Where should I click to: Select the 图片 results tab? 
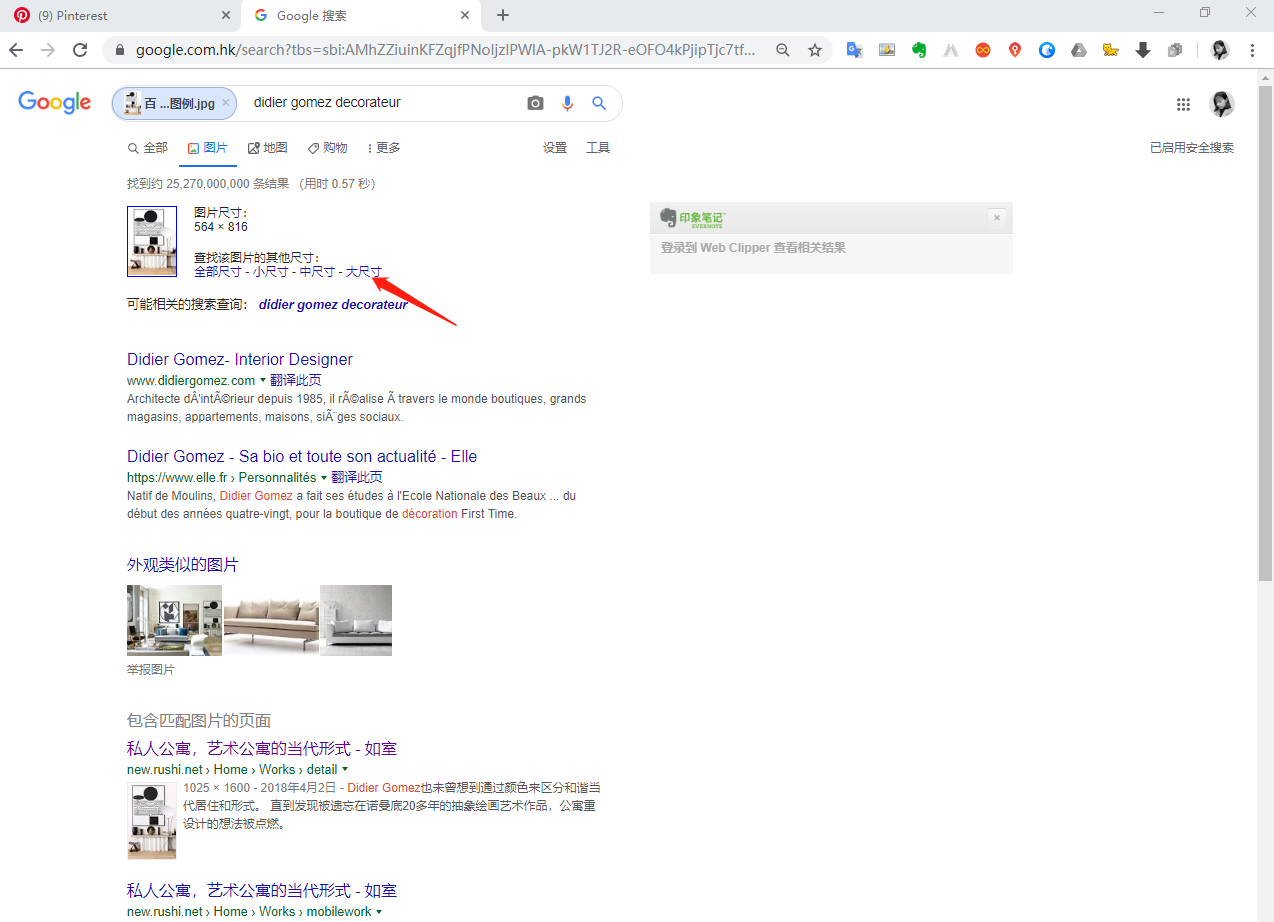[208, 148]
